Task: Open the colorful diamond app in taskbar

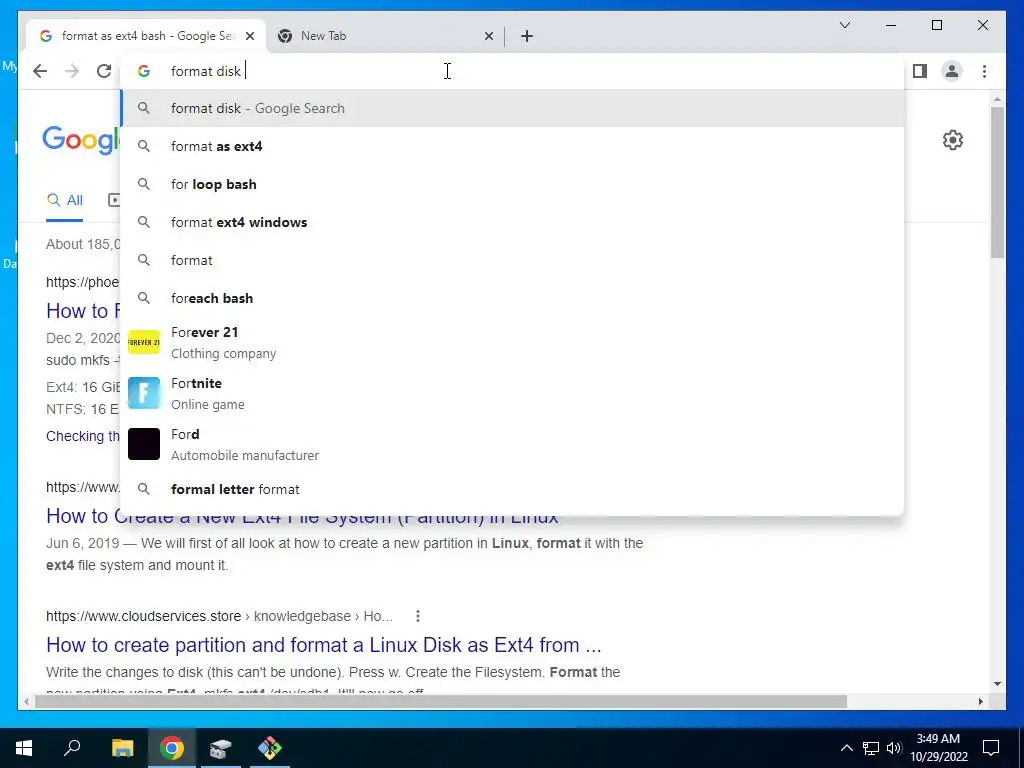Action: [270, 747]
